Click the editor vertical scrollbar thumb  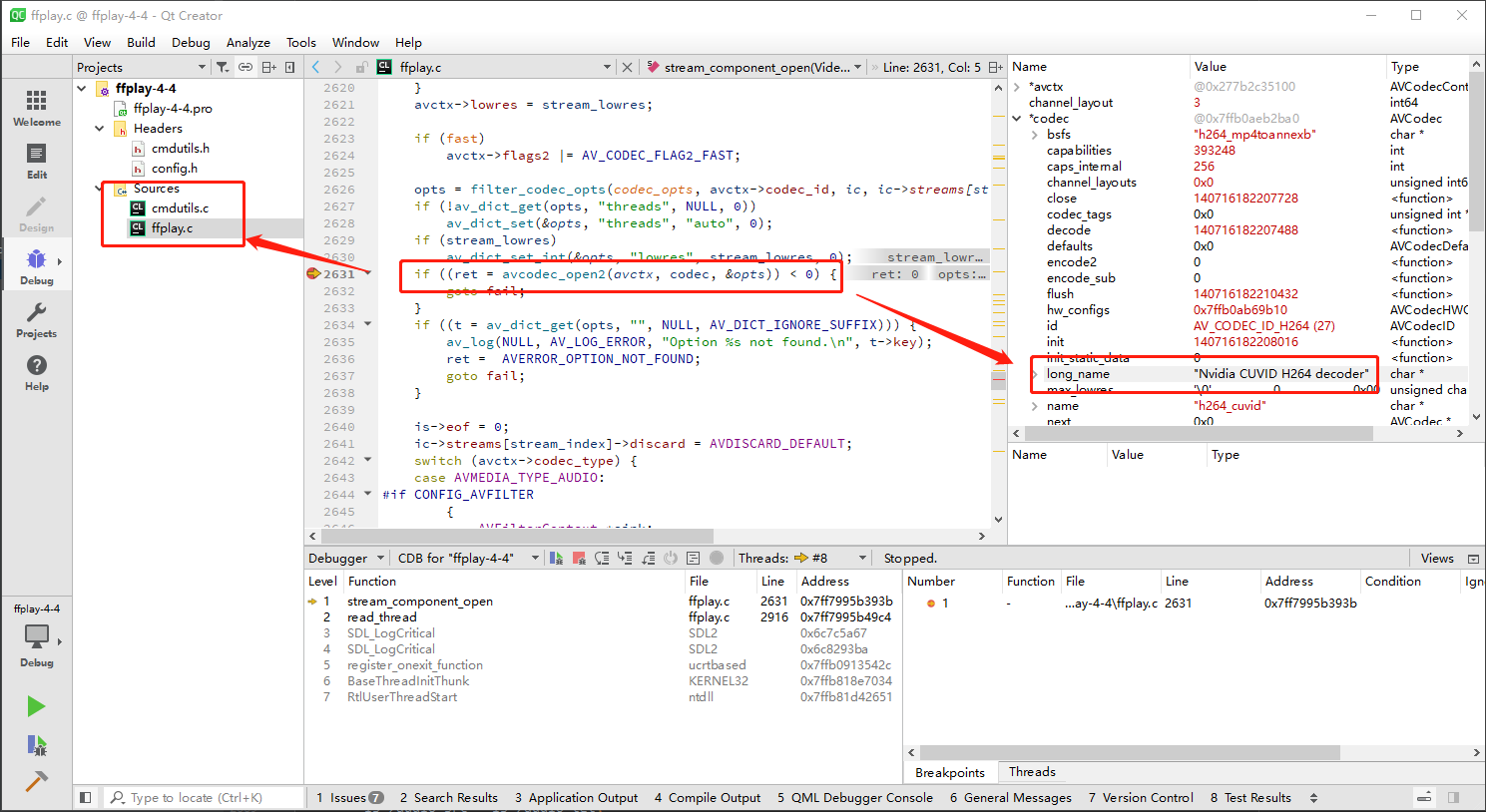tap(998, 380)
